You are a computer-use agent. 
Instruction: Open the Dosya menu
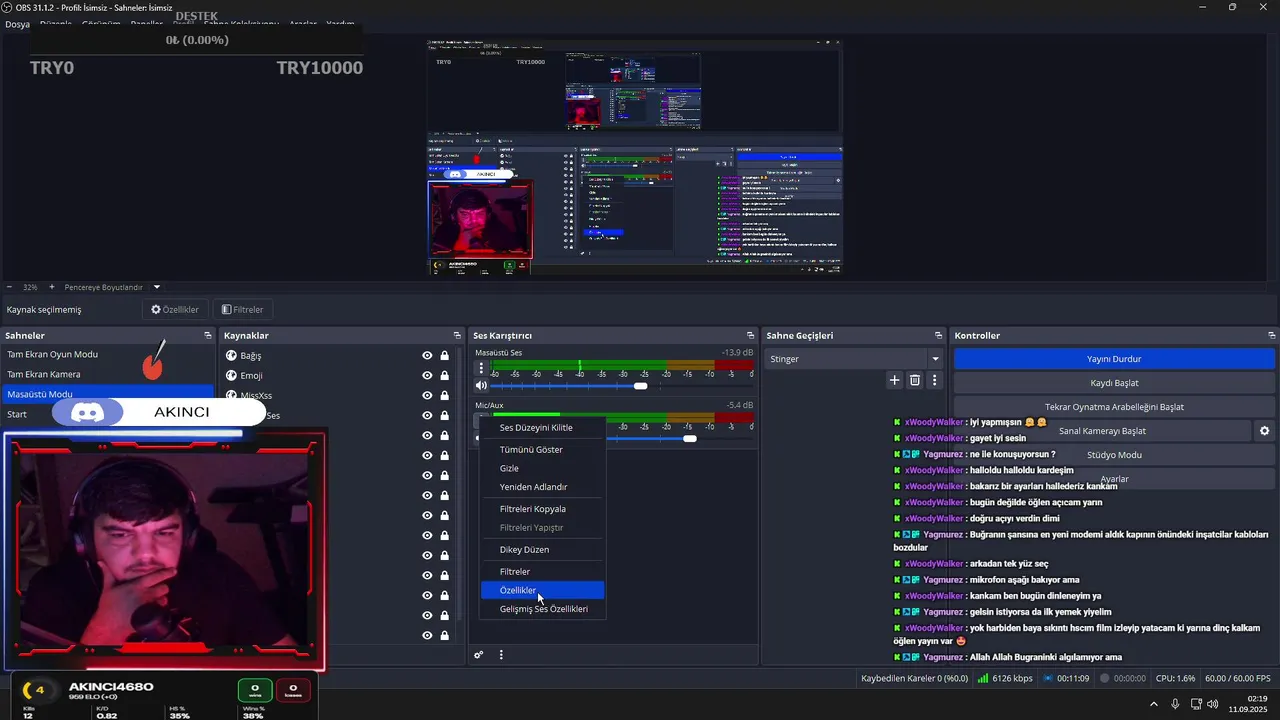point(17,24)
